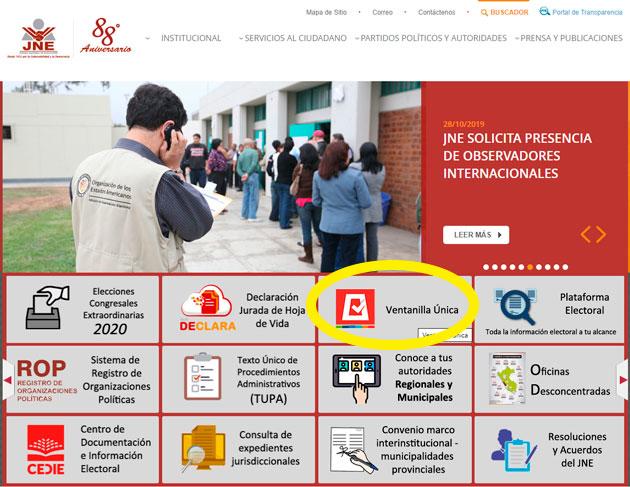Open the ballot box Elecciones Congresales icon
The width and height of the screenshot is (630, 487).
[x=47, y=307]
